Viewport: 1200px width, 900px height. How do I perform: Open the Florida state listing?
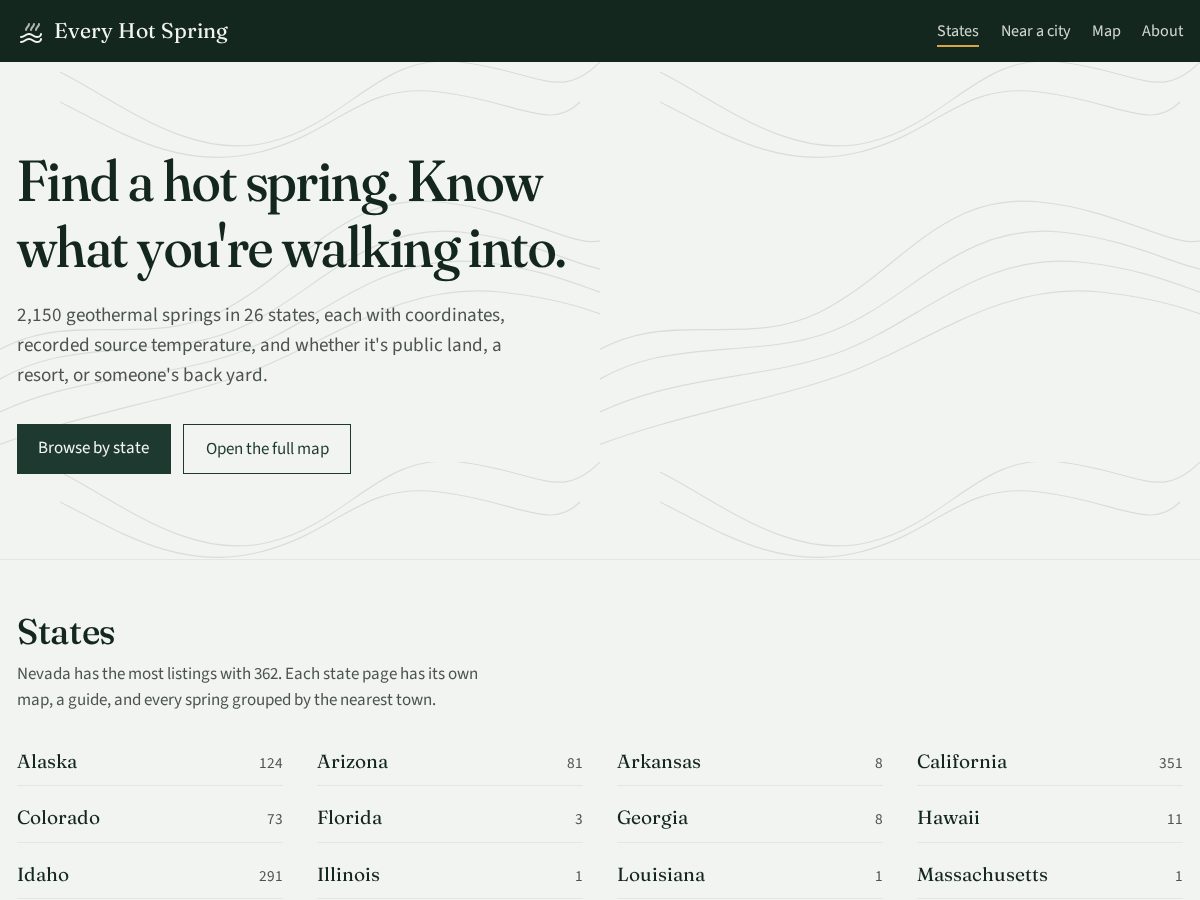[450, 818]
